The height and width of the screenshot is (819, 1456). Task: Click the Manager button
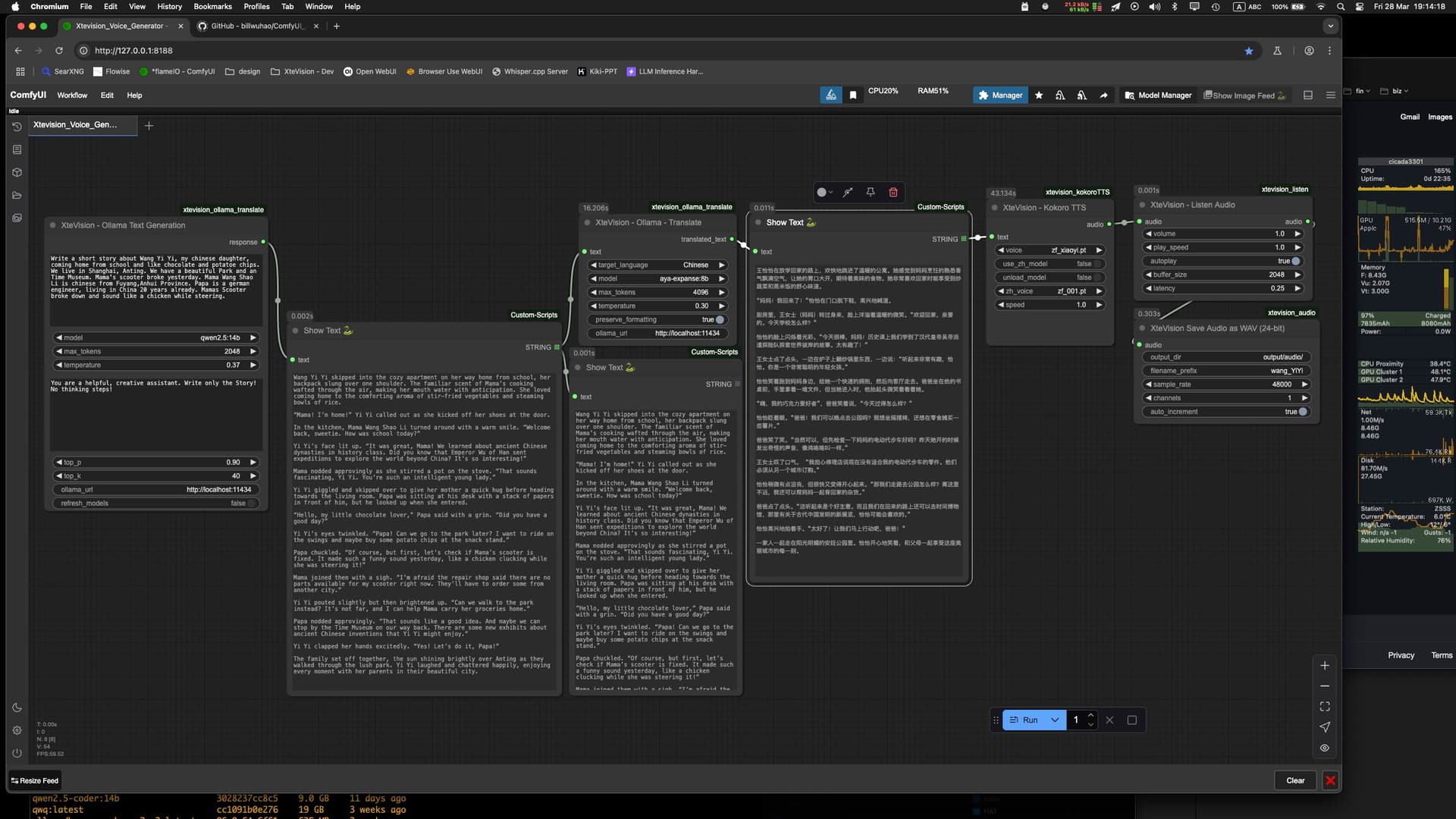(999, 96)
